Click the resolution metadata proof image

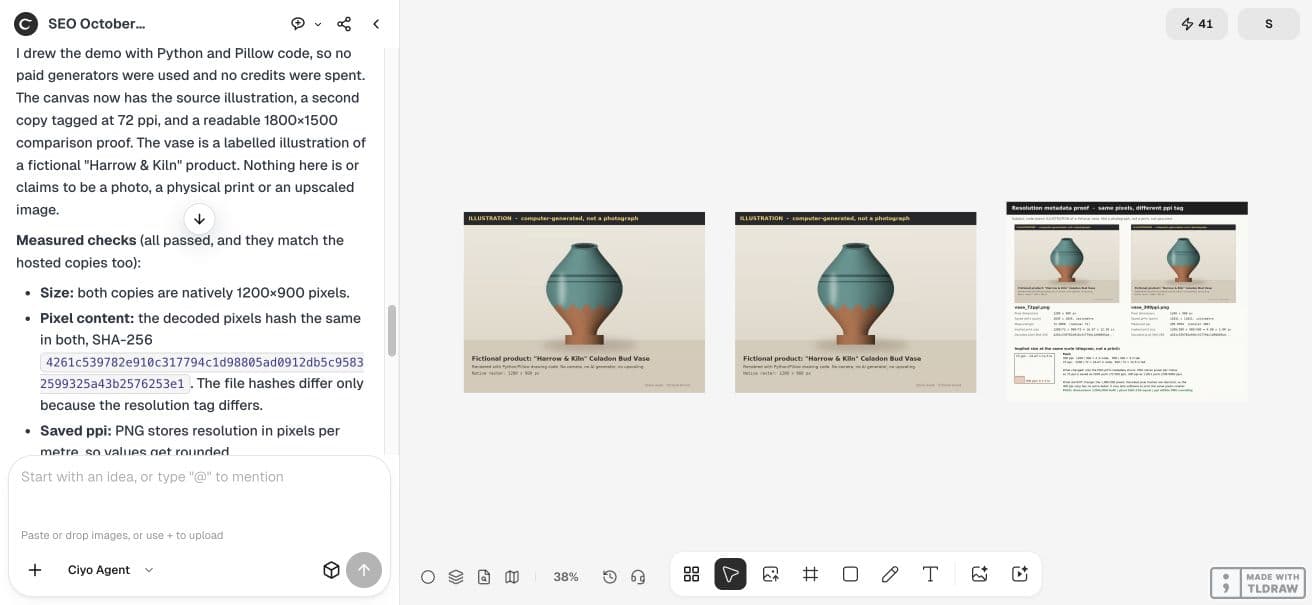1127,302
